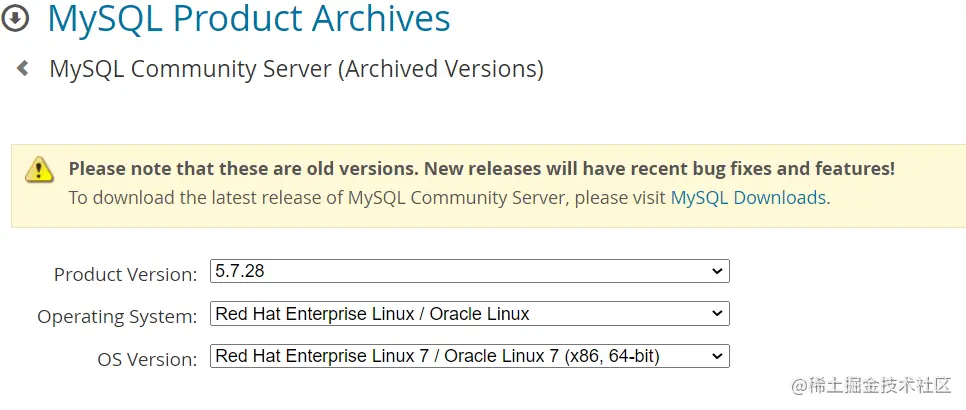Viewport: 966px width, 410px height.
Task: Click the arrow chevron on the 5.7.28 selector
Action: (716, 271)
